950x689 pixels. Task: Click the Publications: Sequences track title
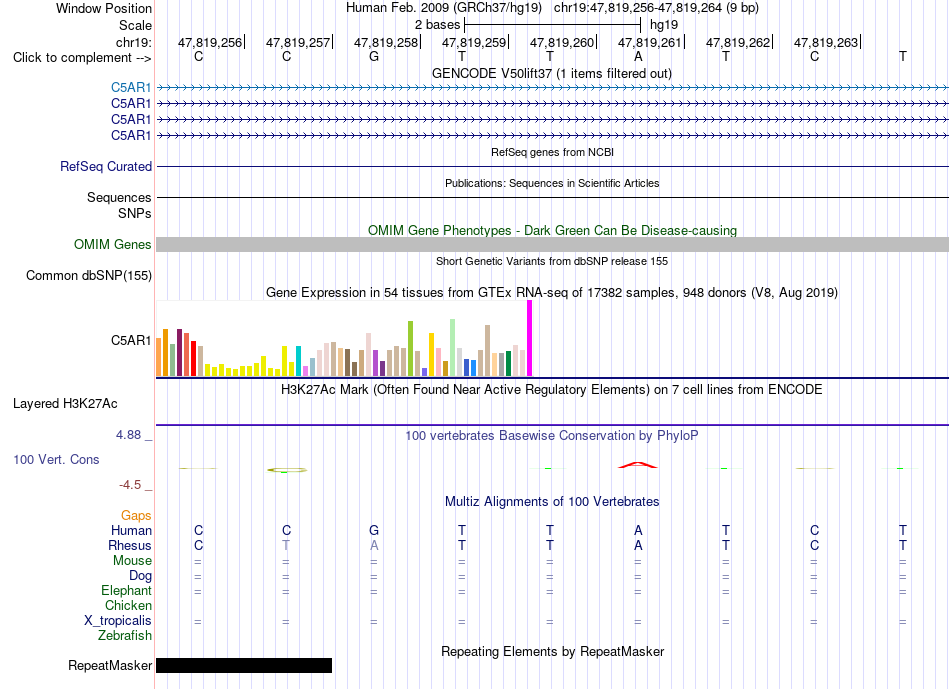(x=552, y=183)
